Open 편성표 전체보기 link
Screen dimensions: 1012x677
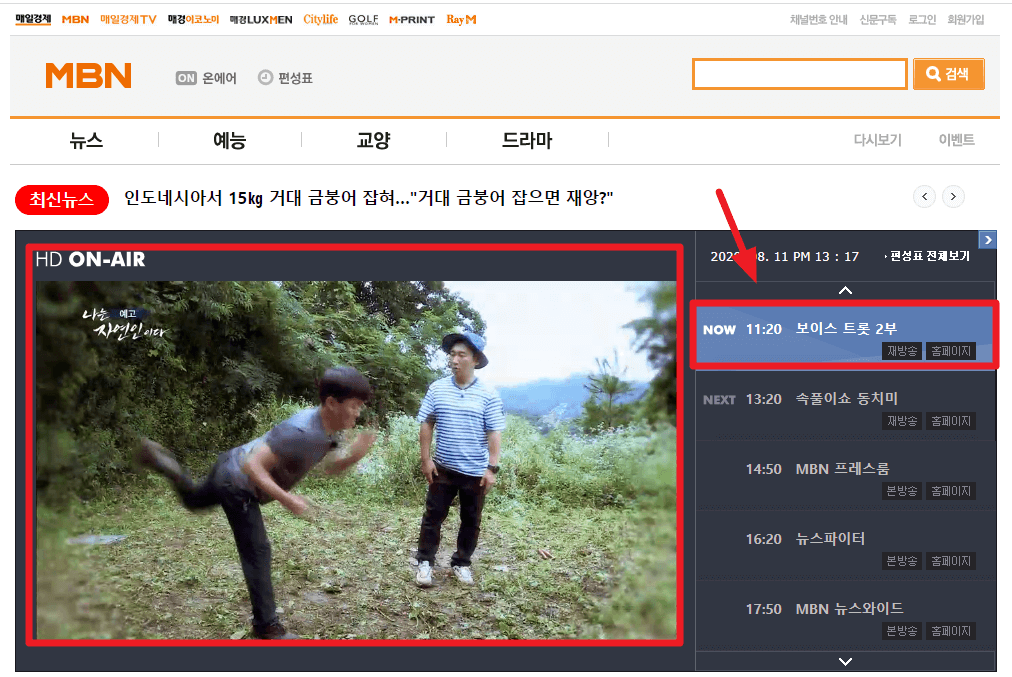927,256
